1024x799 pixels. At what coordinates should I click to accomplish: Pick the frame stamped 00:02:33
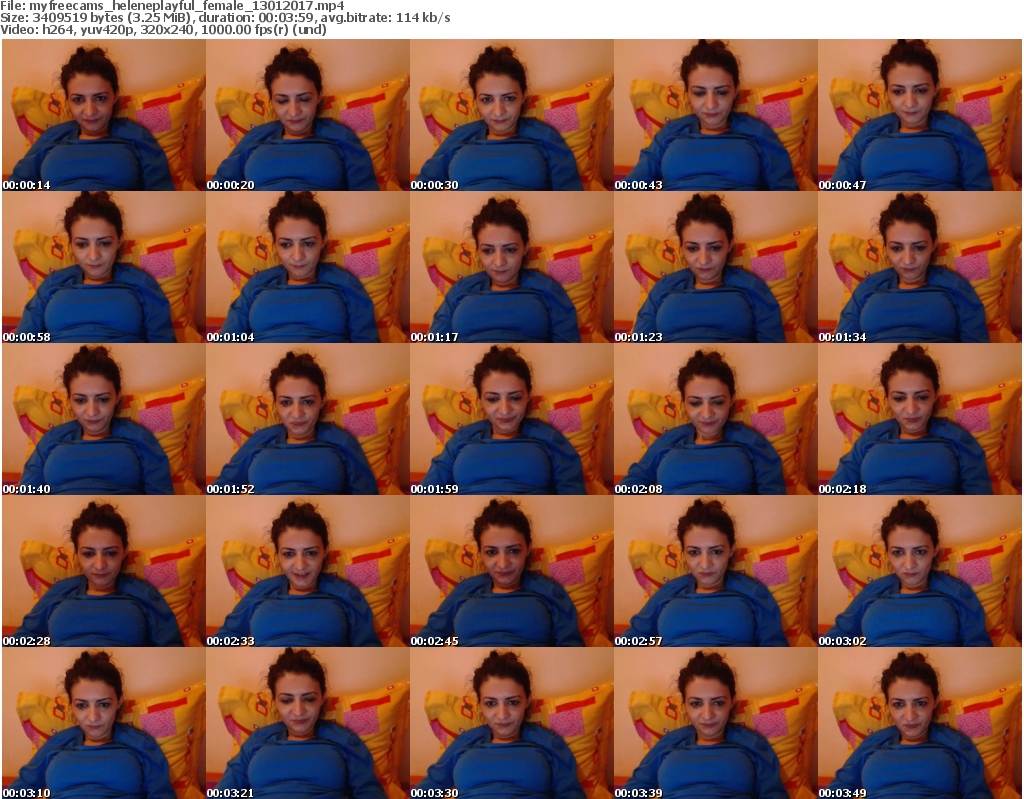[308, 571]
